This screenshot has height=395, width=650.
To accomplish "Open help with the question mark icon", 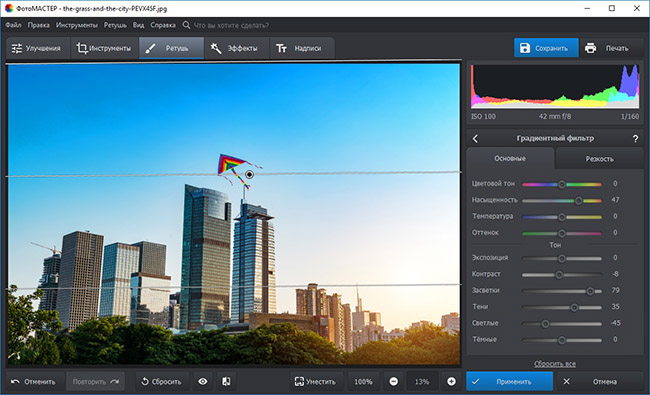I will pyautogui.click(x=635, y=139).
